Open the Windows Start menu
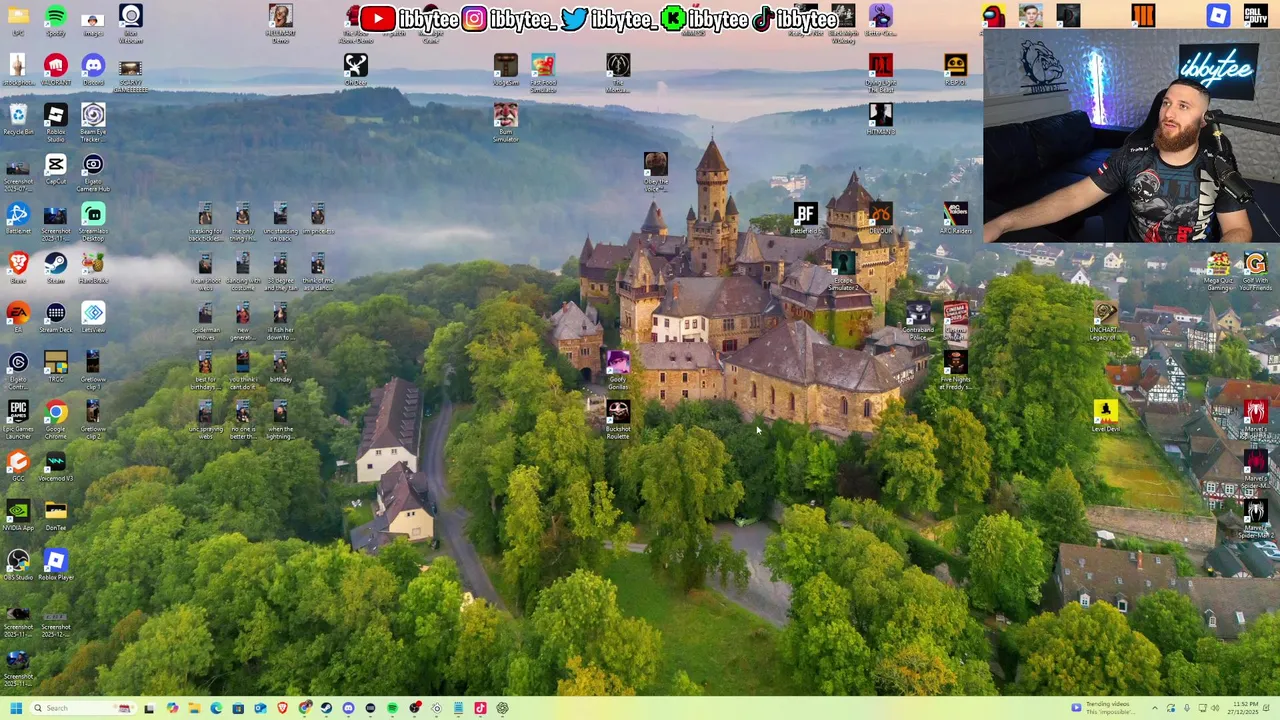Image resolution: width=1280 pixels, height=720 pixels. (x=15, y=708)
